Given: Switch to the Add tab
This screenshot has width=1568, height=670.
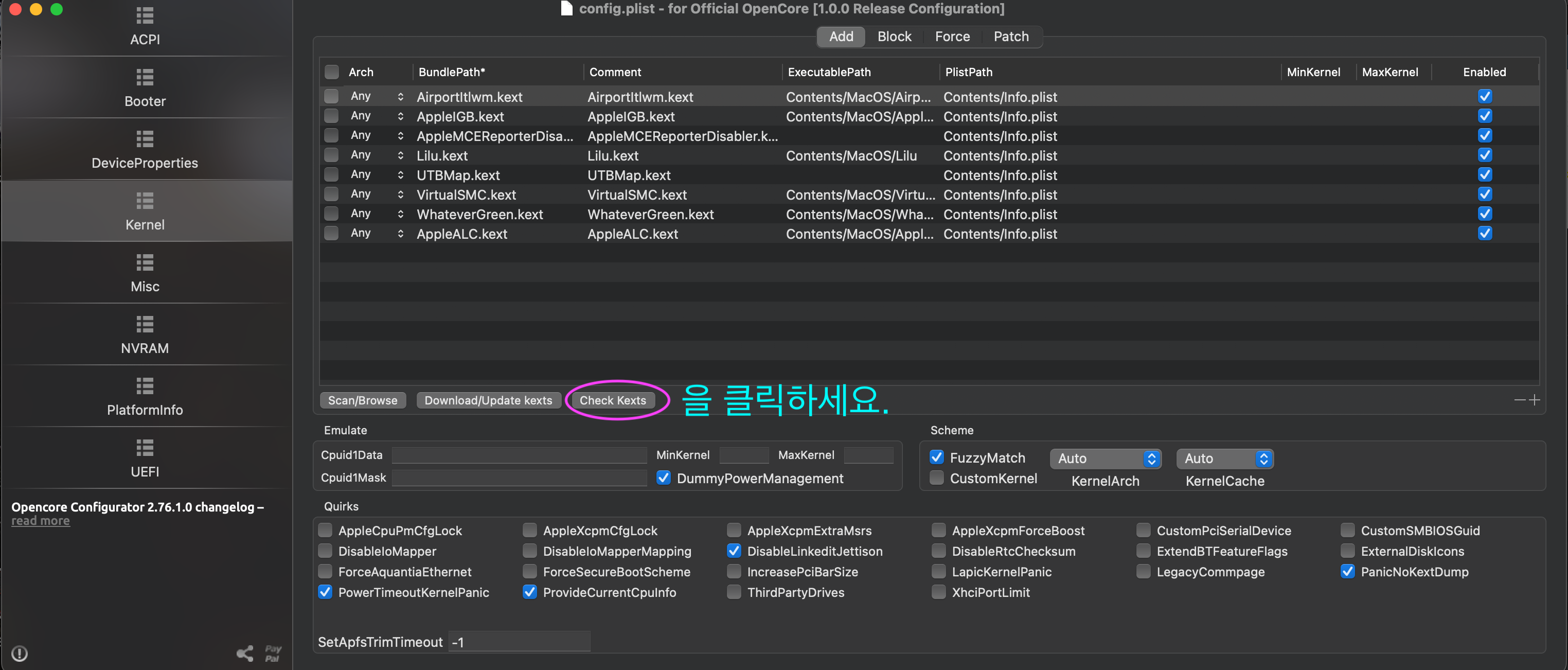Looking at the screenshot, I should [x=841, y=37].
